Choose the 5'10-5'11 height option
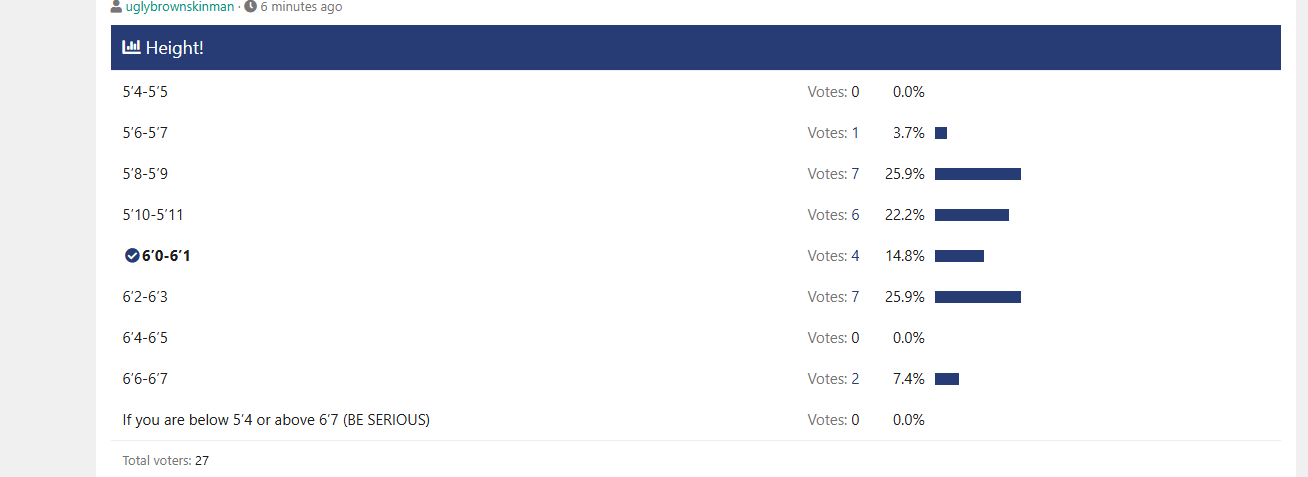1308x477 pixels. tap(153, 215)
